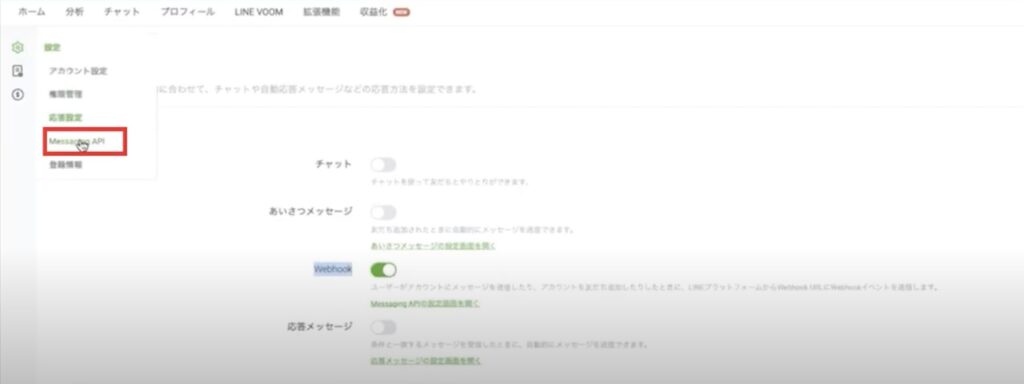Open the 拡張機能 tab
Image resolution: width=1024 pixels, height=384 pixels.
point(321,12)
